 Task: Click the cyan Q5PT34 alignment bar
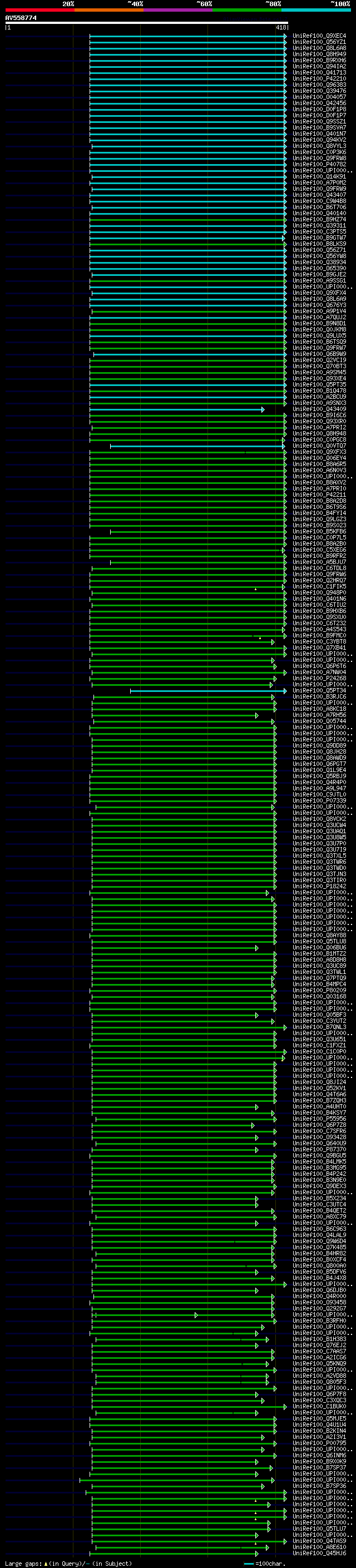click(x=209, y=691)
